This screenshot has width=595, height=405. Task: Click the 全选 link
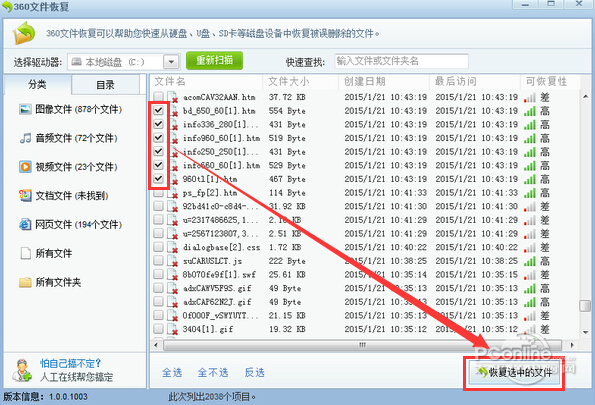[172, 373]
